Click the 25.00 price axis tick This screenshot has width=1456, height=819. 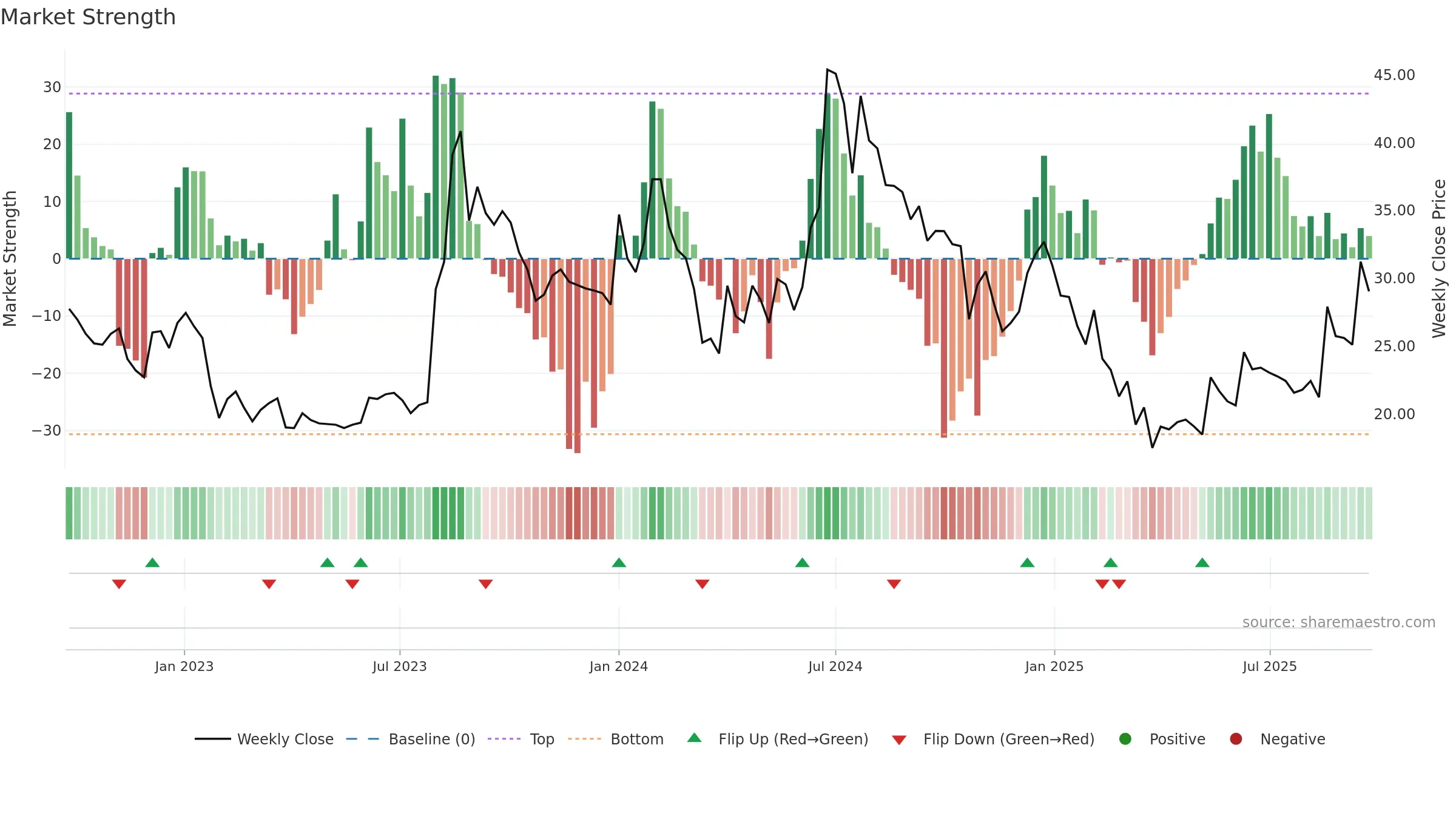click(1394, 346)
